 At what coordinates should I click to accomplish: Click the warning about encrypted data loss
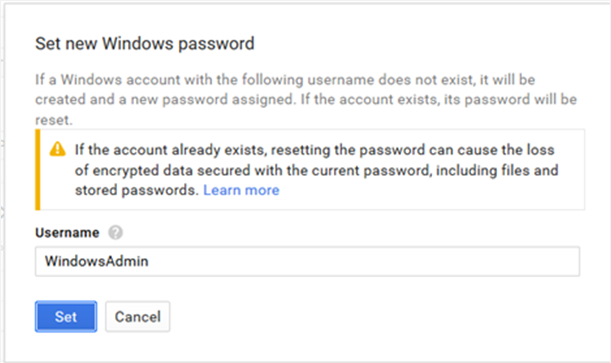tap(316, 170)
